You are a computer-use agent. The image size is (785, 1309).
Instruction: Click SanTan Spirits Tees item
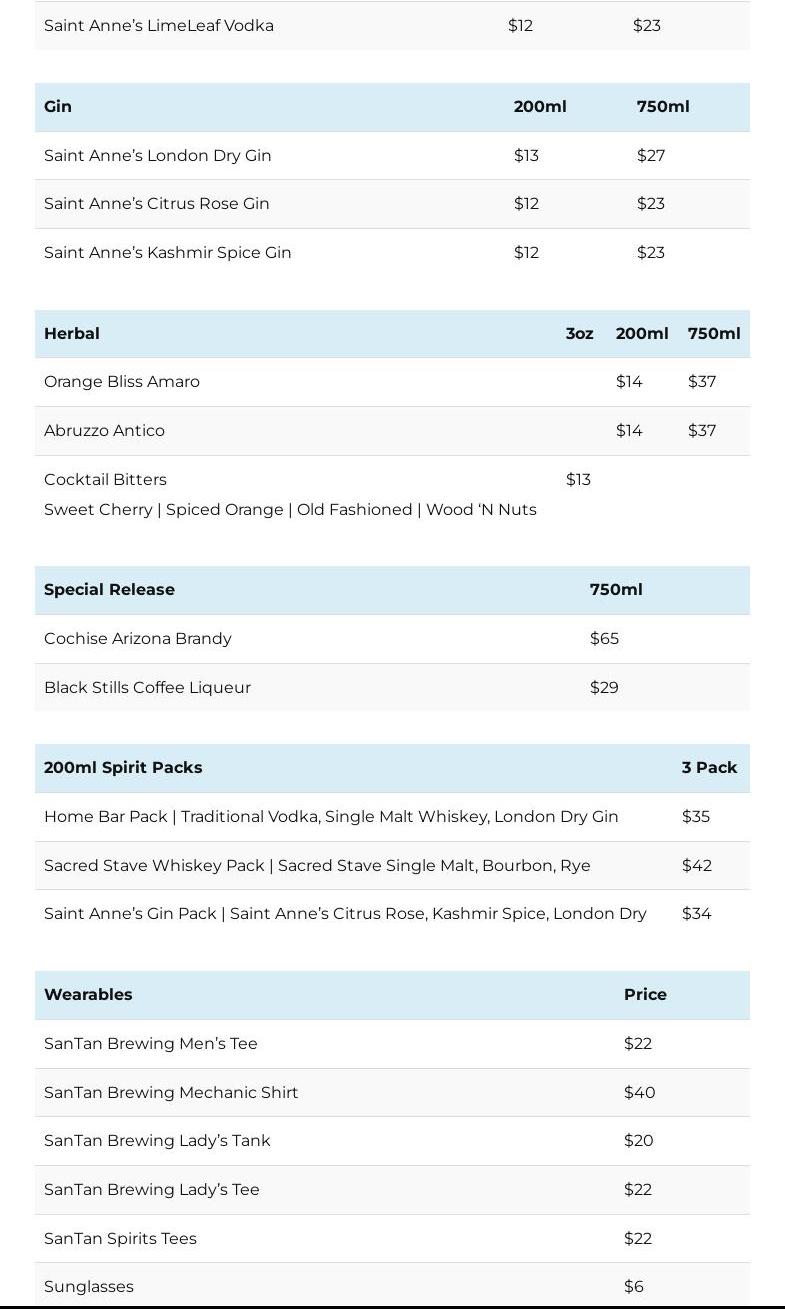pos(120,1239)
